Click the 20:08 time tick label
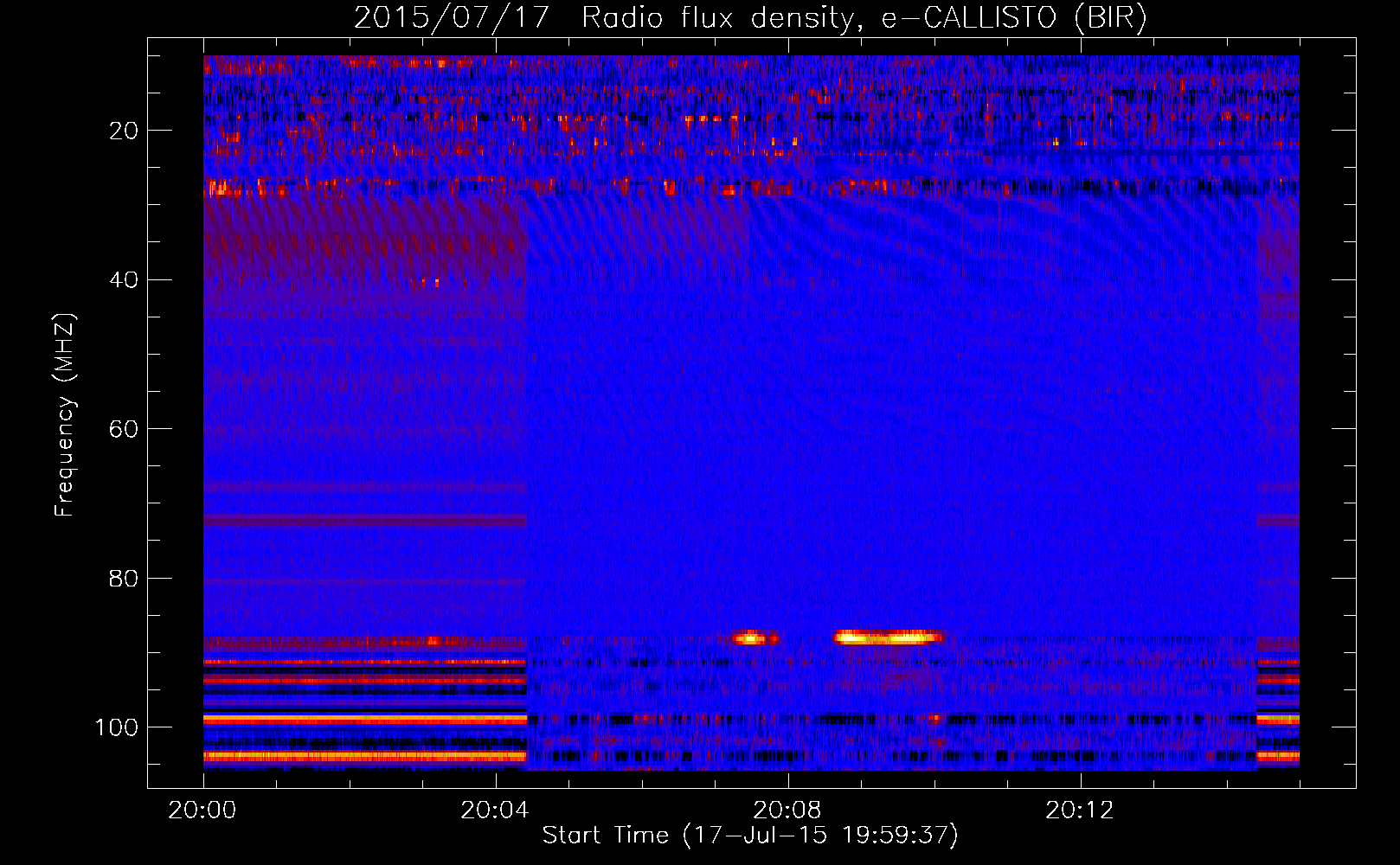The image size is (1400, 865). click(x=787, y=811)
